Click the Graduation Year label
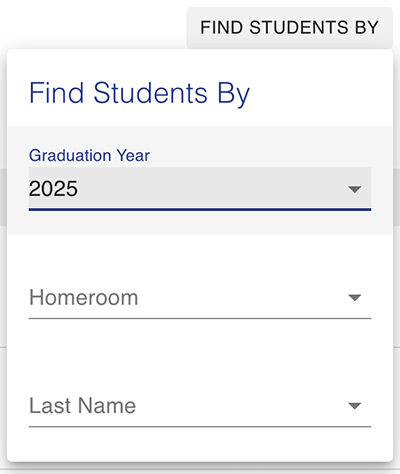The image size is (400, 474). tap(89, 155)
